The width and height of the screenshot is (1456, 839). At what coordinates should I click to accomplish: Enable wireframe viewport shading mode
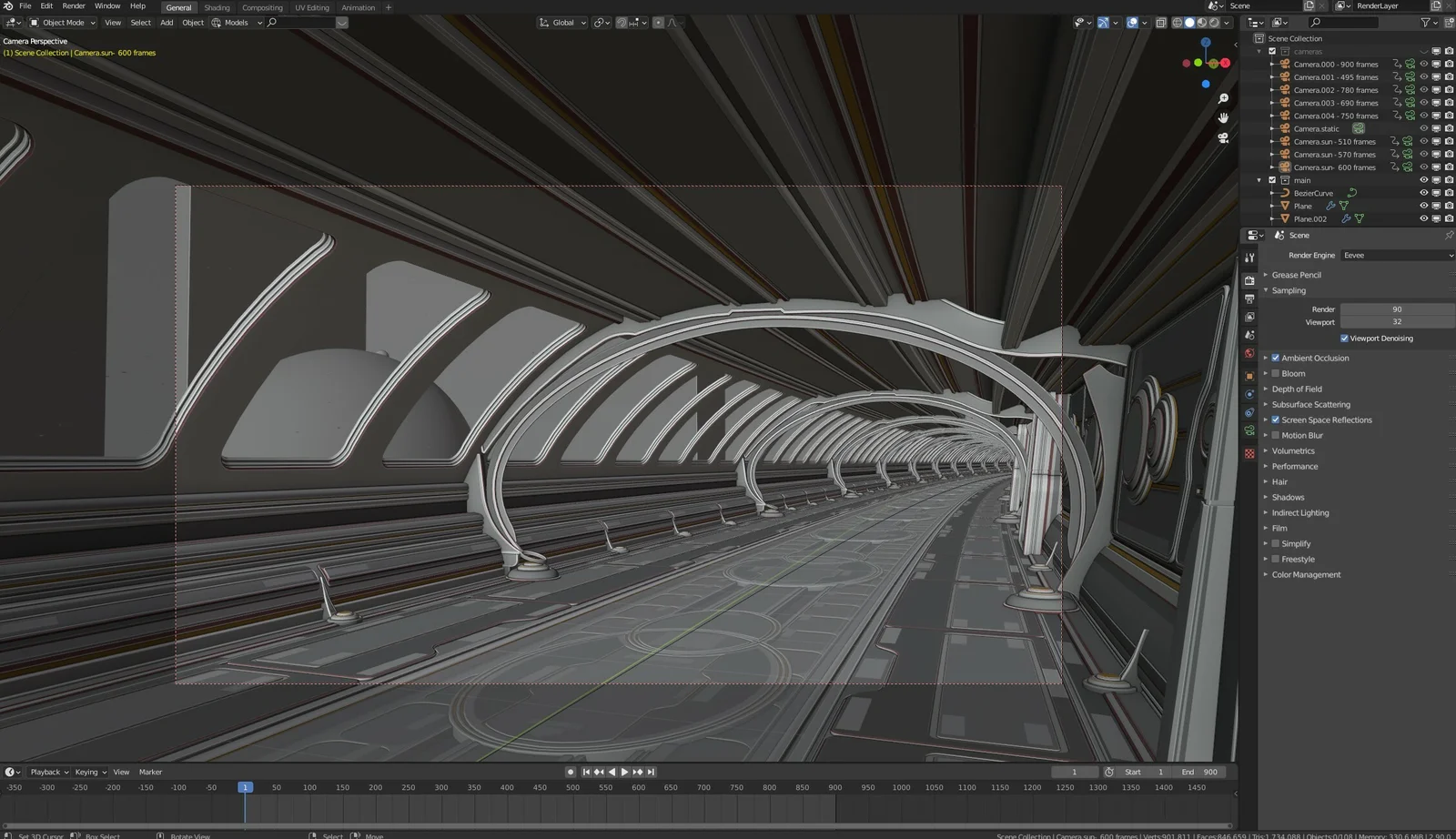pos(1178,23)
